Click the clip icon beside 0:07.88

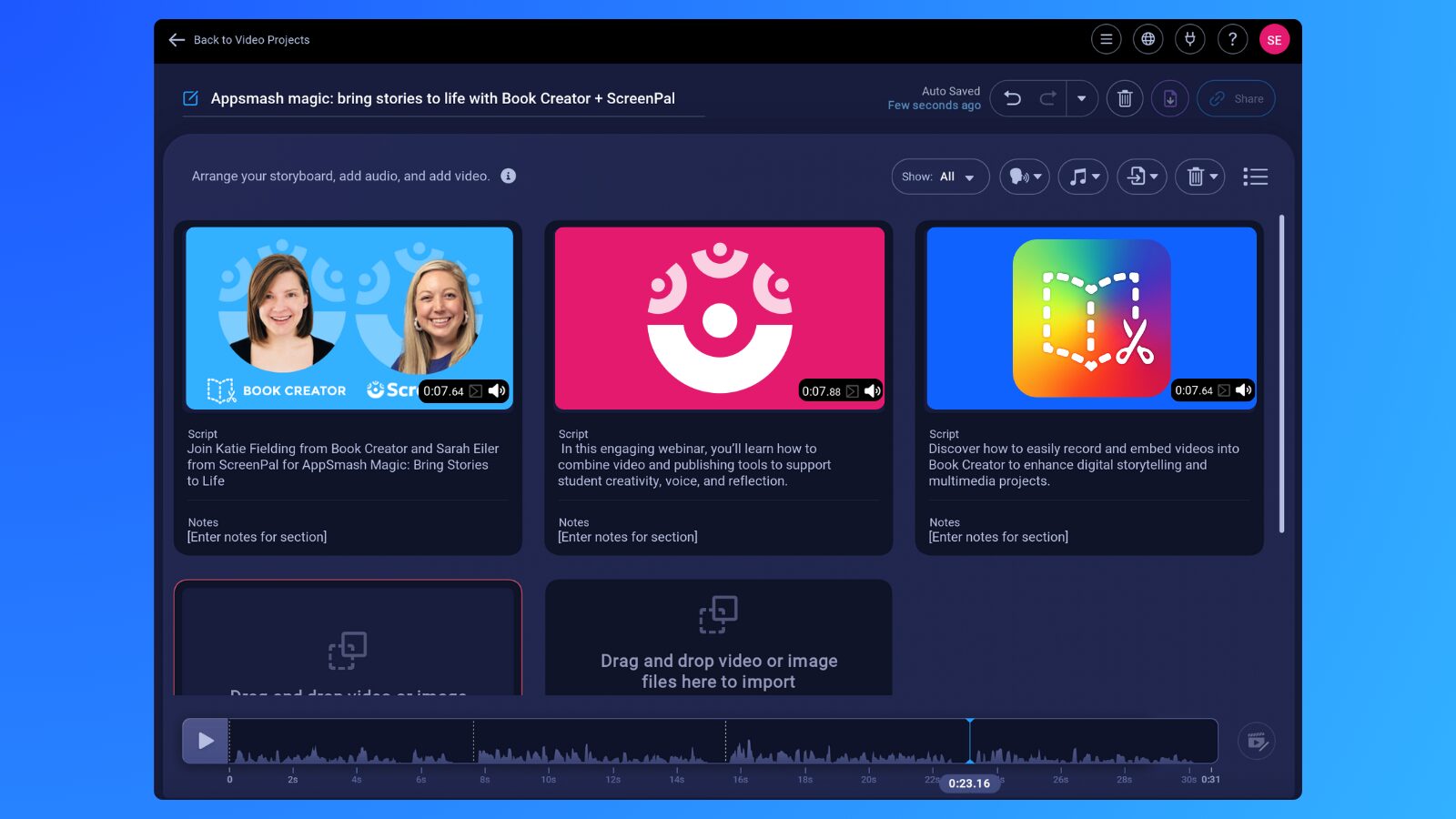(853, 391)
